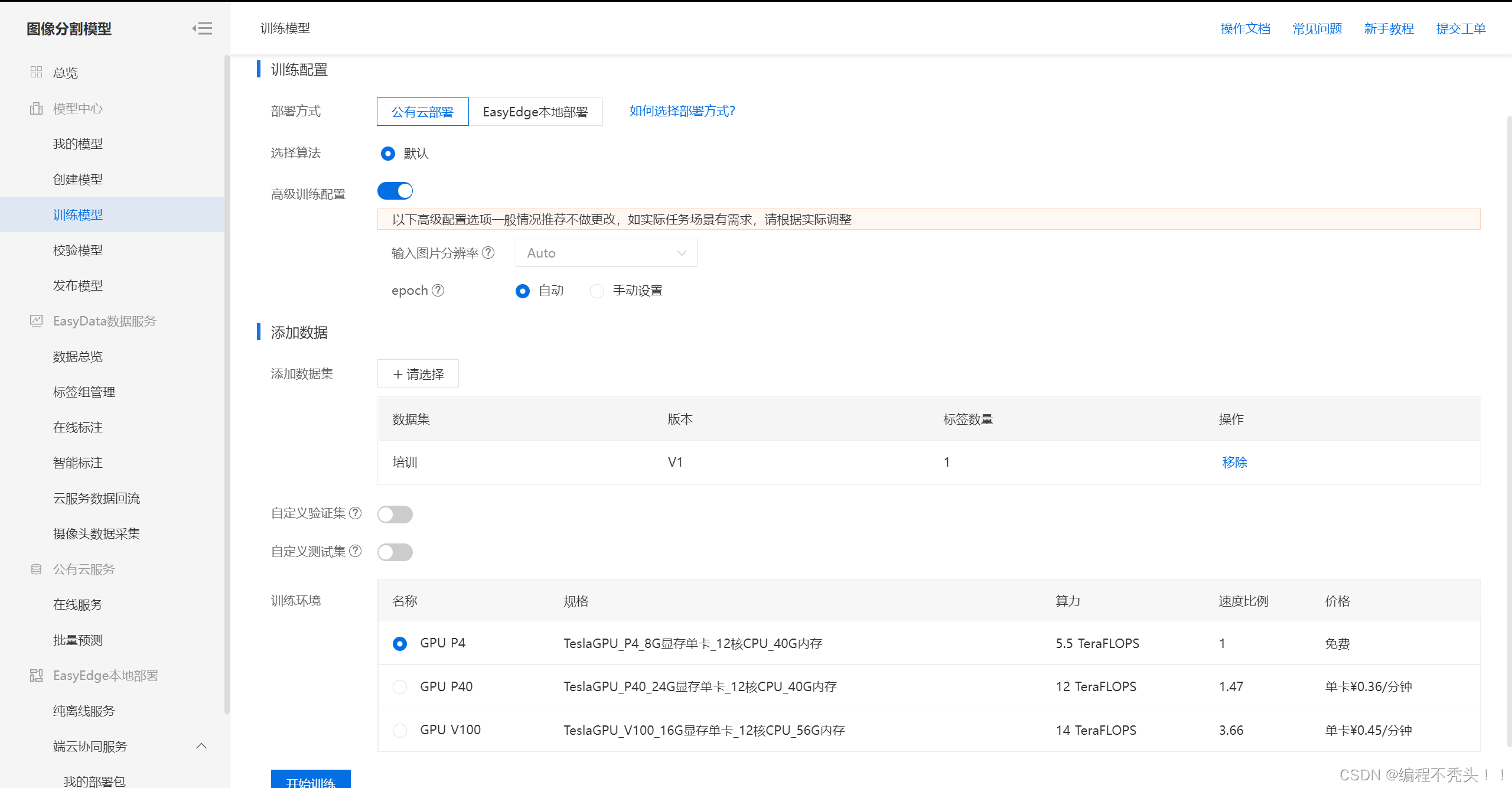This screenshot has height=788, width=1512.
Task: Click the 模型中心 box icon
Action: tap(36, 108)
